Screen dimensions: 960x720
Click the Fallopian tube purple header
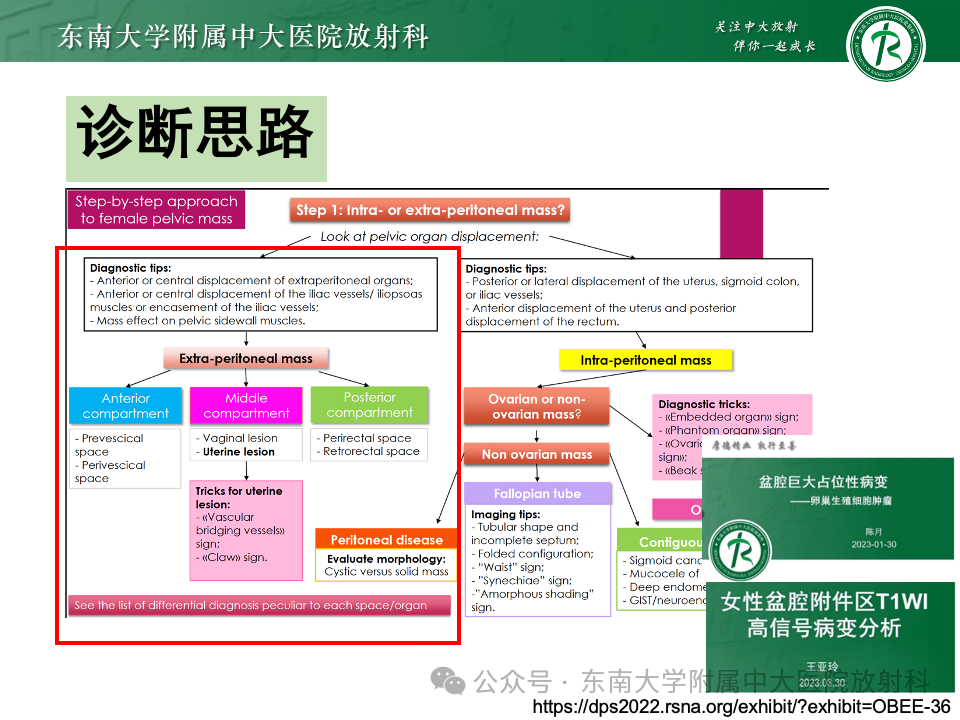pyautogui.click(x=538, y=493)
